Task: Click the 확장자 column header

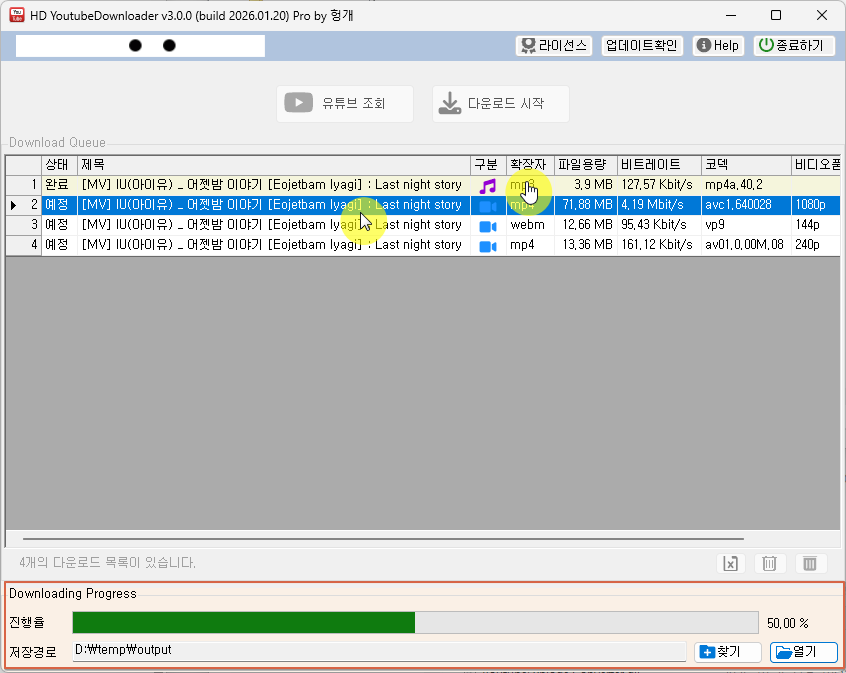Action: point(530,165)
